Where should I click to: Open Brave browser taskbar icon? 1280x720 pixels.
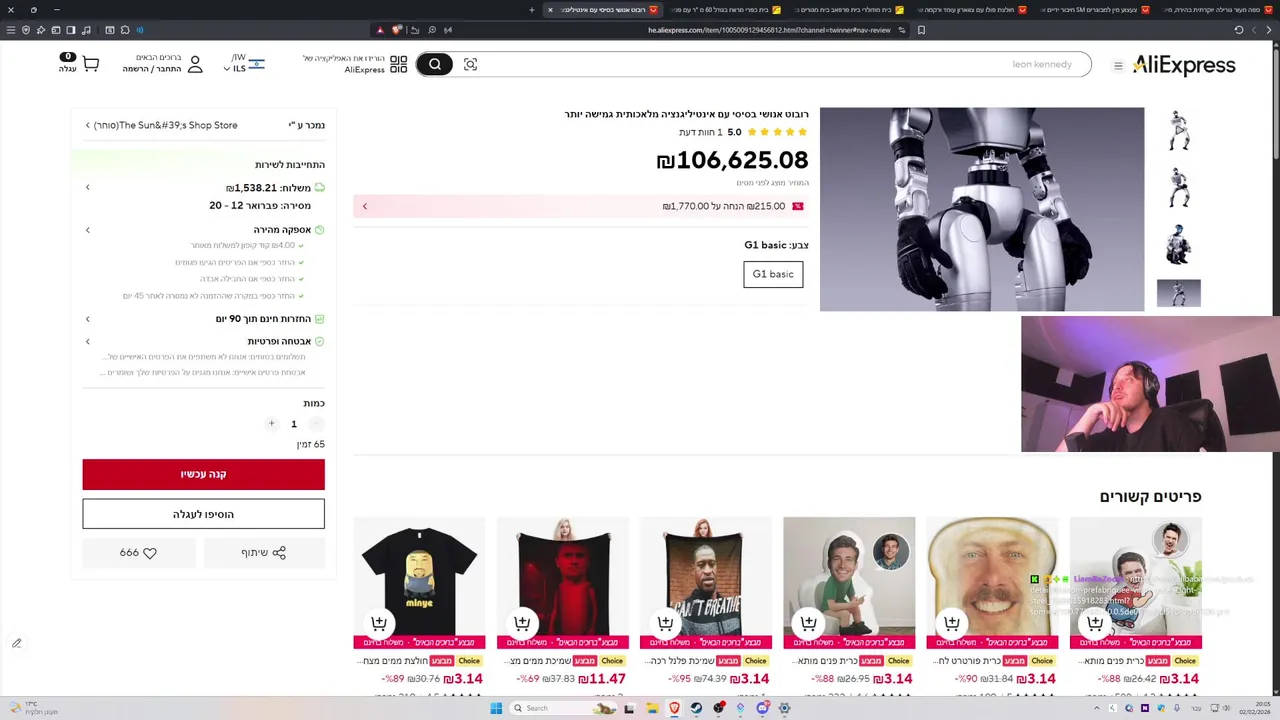point(675,708)
